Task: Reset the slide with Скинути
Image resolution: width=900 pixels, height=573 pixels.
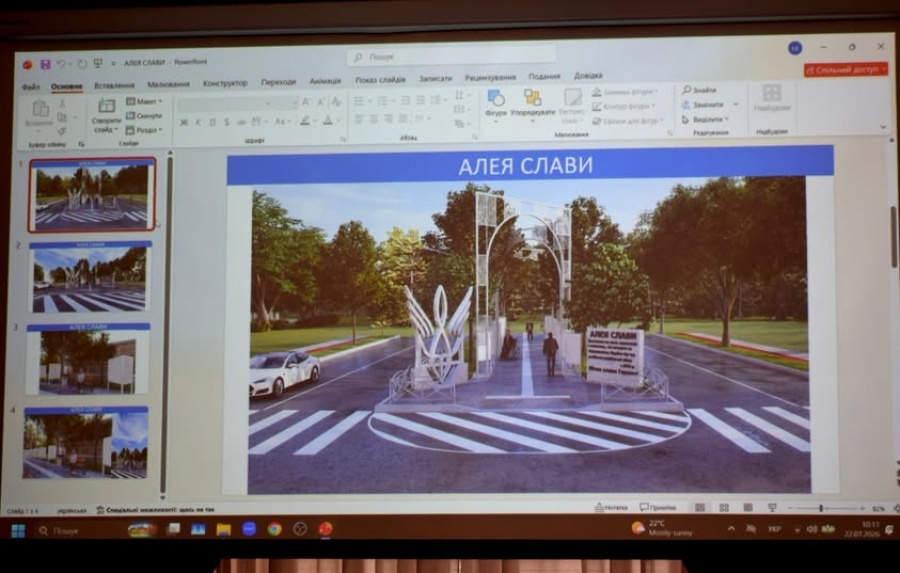Action: (x=144, y=116)
